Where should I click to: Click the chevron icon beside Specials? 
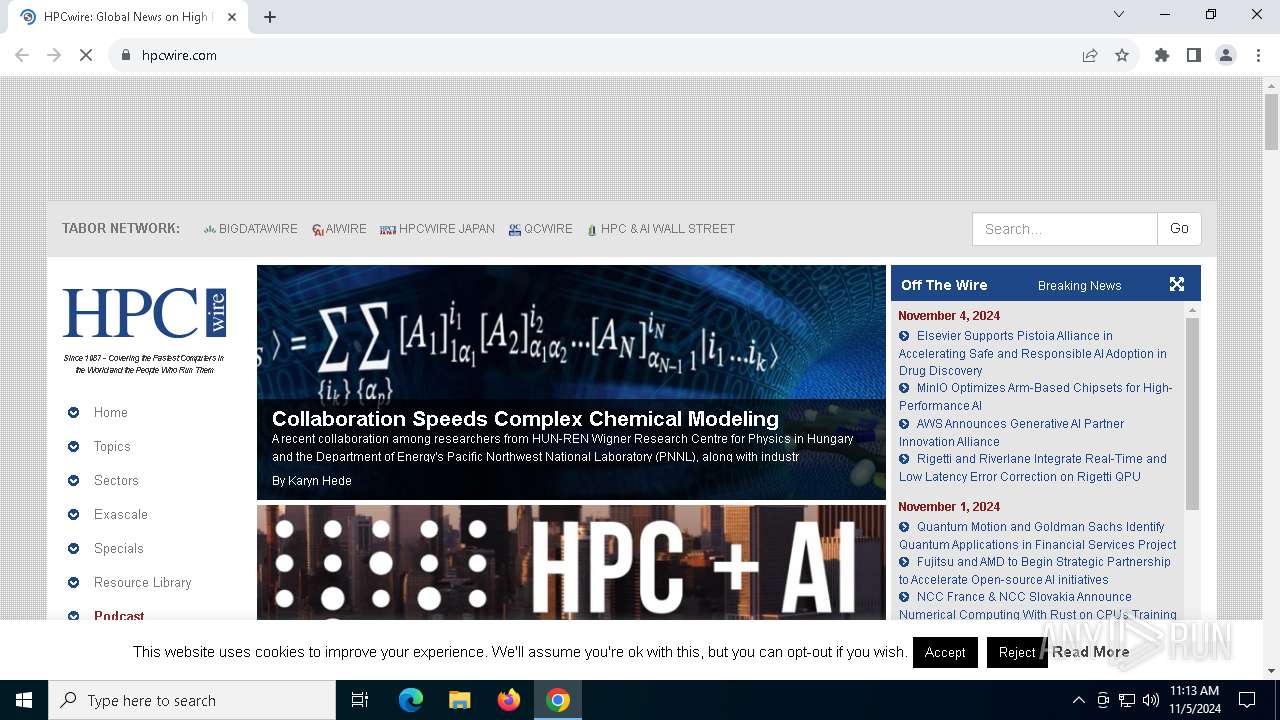click(x=73, y=548)
